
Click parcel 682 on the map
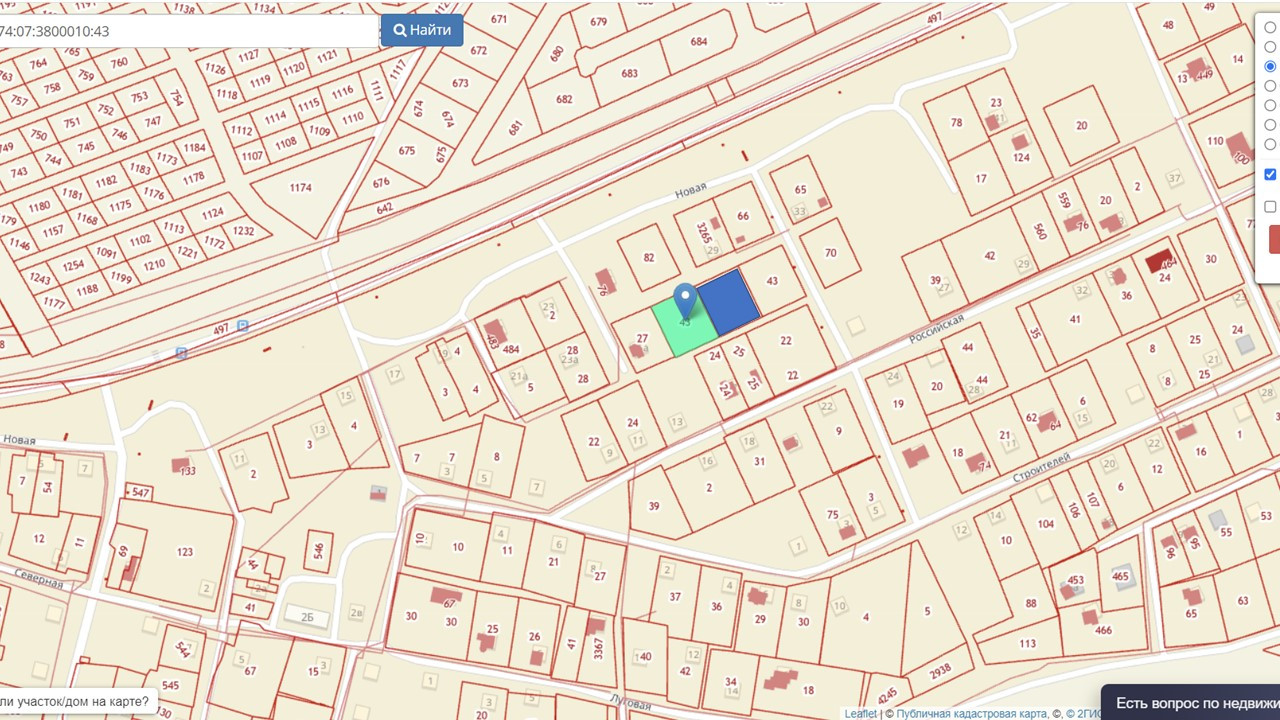(x=564, y=99)
